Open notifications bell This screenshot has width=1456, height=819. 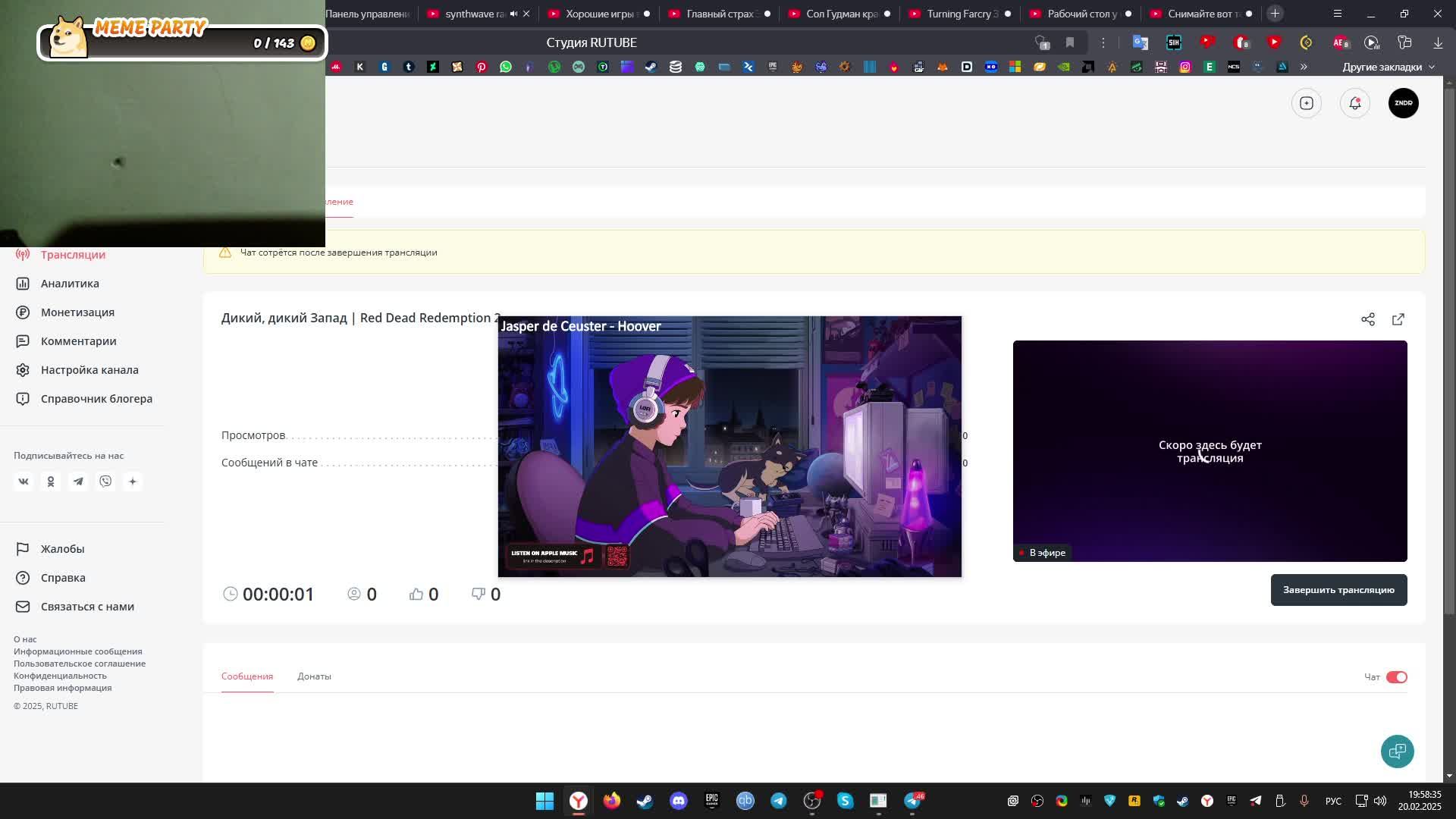coord(1355,103)
